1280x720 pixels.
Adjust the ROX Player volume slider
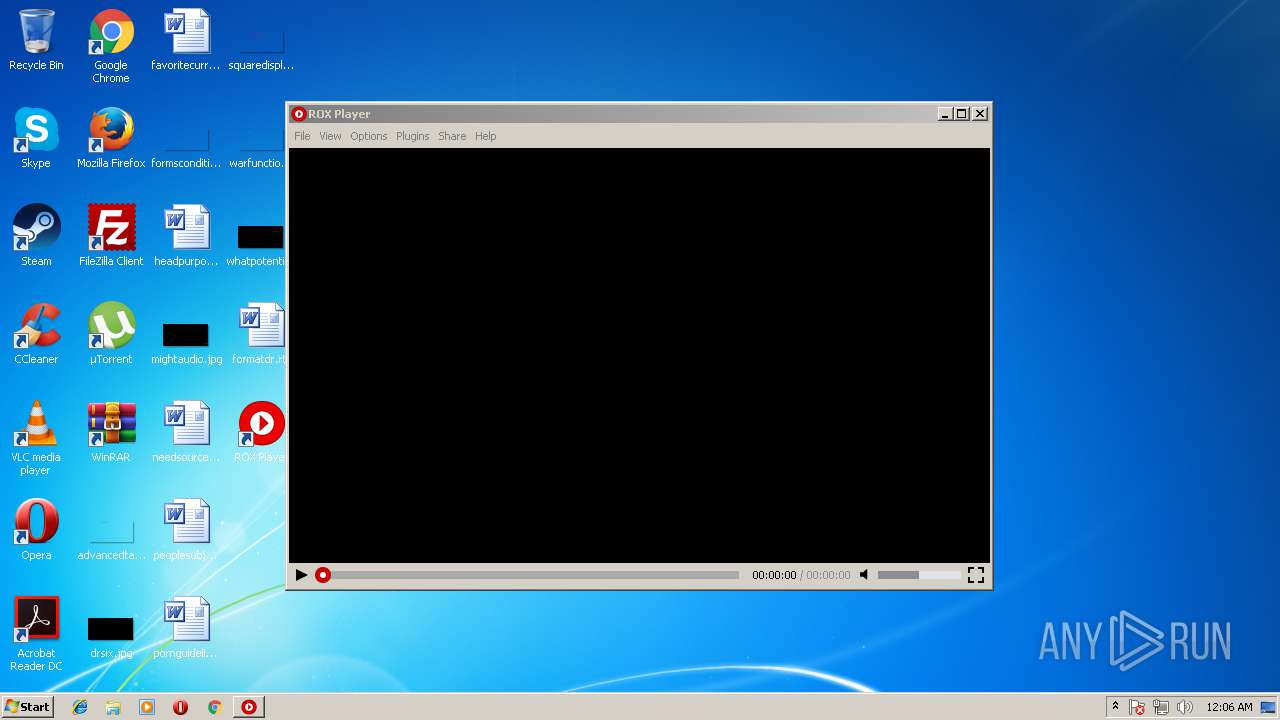(x=918, y=575)
